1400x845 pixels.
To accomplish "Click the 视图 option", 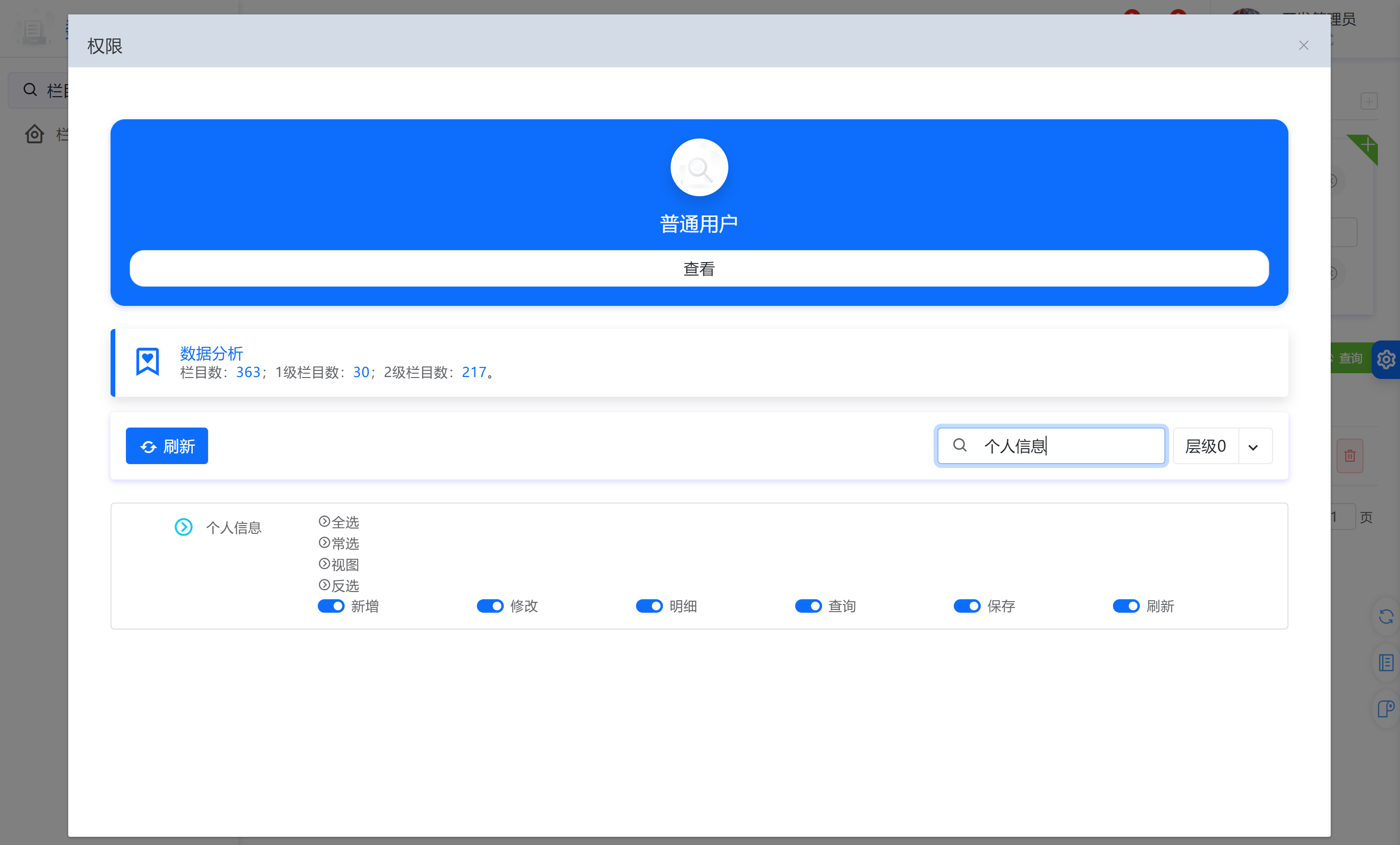I will click(339, 565).
